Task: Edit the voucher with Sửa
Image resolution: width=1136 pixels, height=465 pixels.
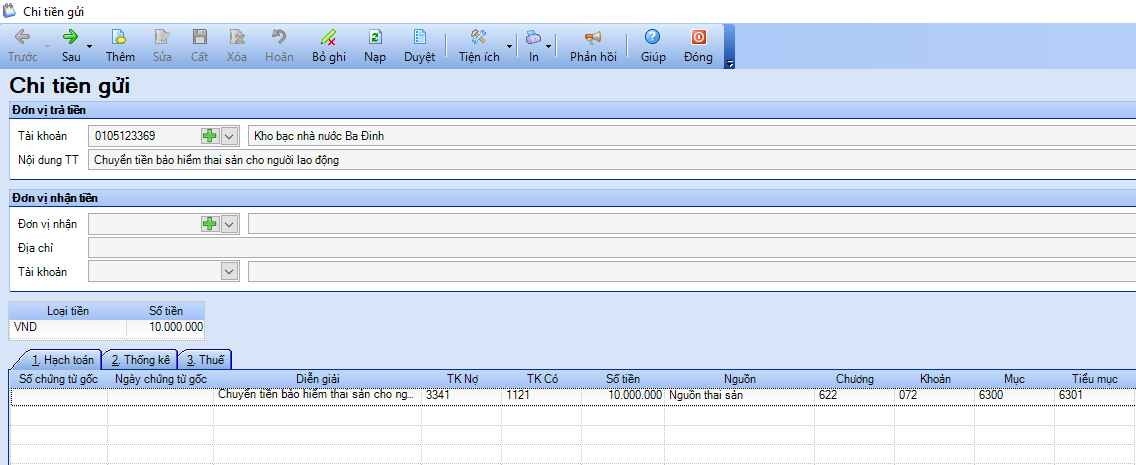Action: click(x=162, y=46)
